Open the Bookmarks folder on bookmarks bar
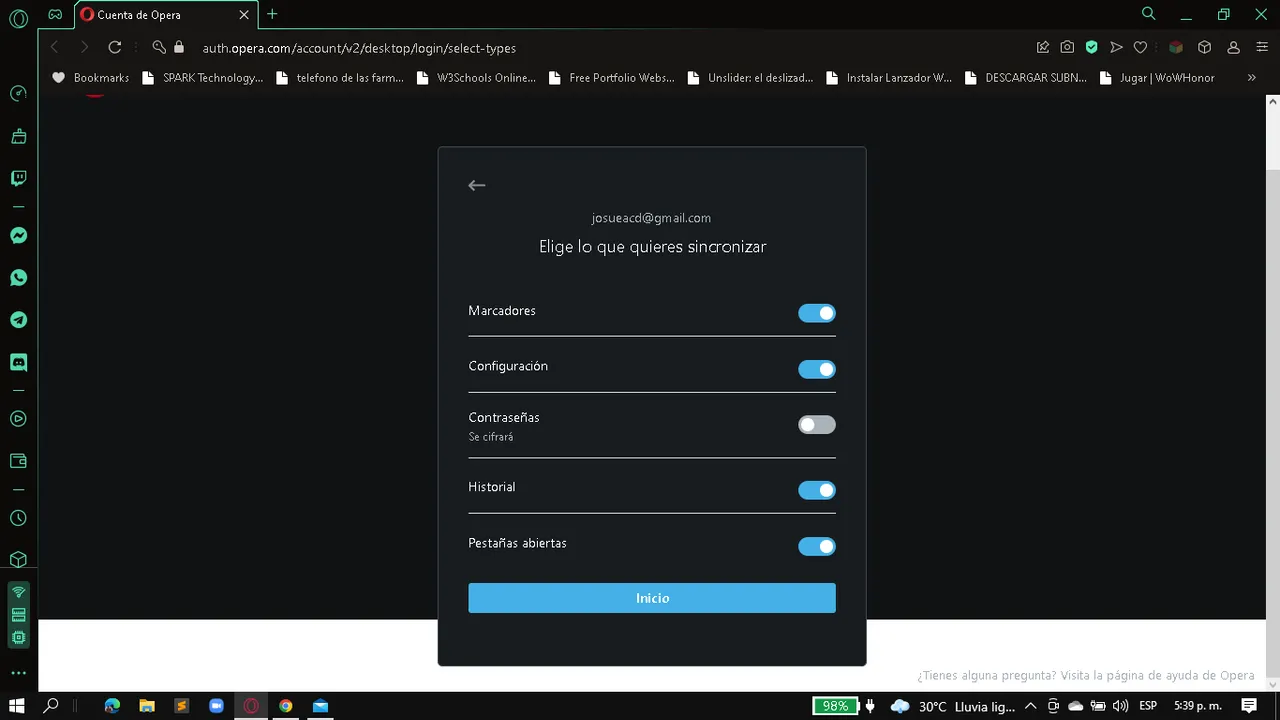 point(90,77)
